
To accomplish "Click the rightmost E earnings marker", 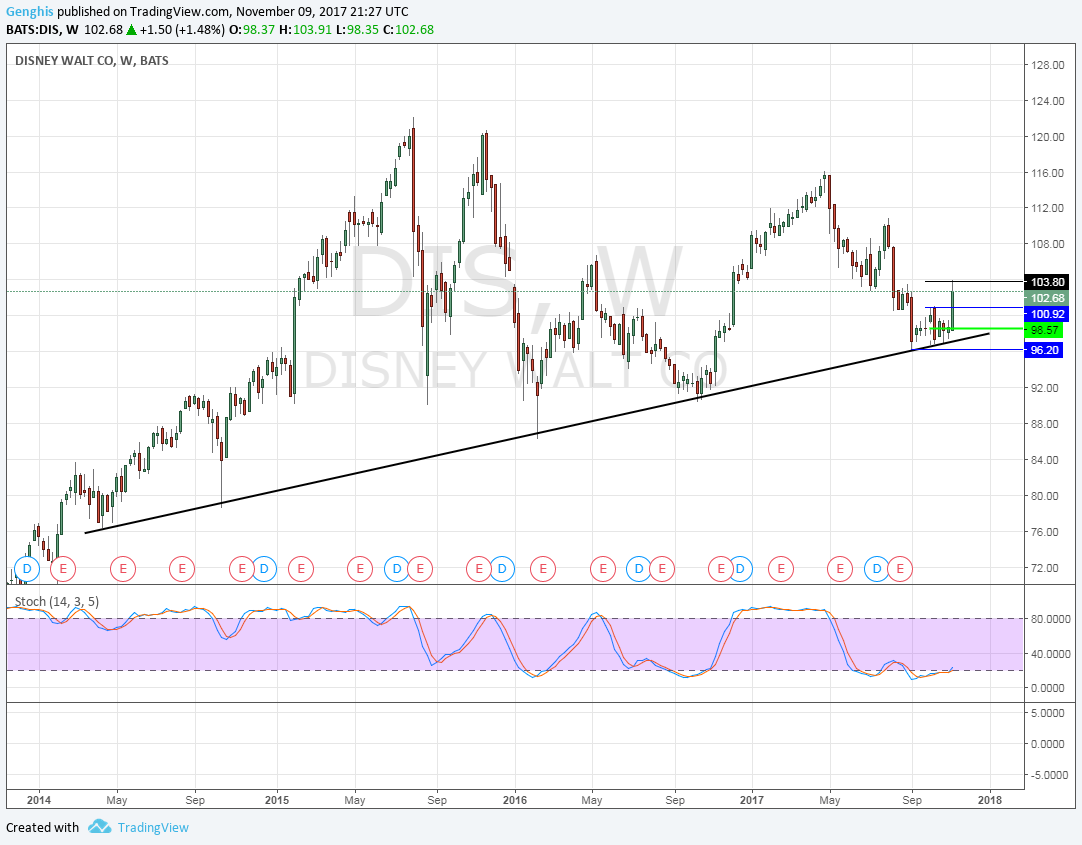I will 901,569.
